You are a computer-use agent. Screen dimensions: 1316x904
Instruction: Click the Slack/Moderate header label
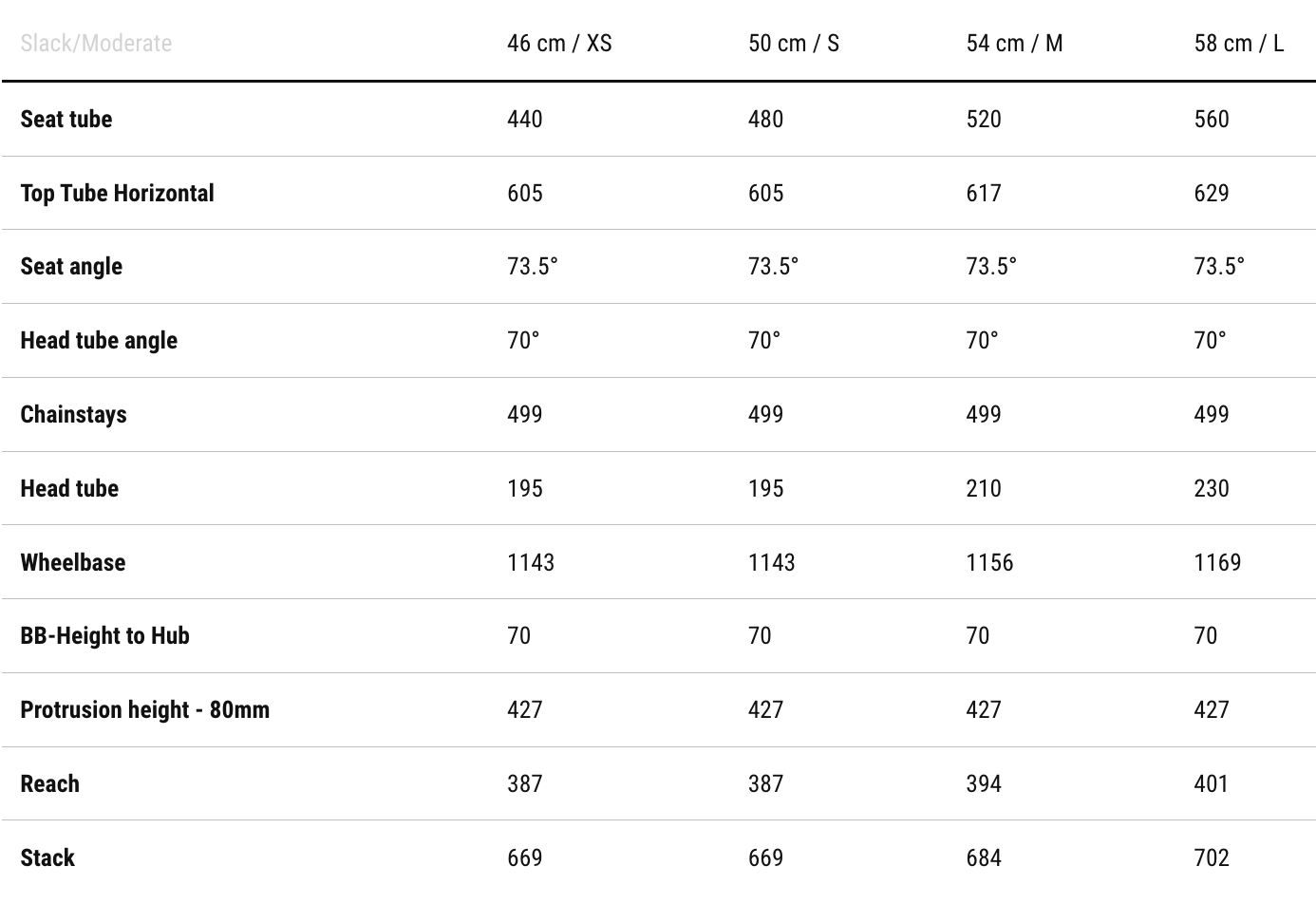[x=96, y=44]
